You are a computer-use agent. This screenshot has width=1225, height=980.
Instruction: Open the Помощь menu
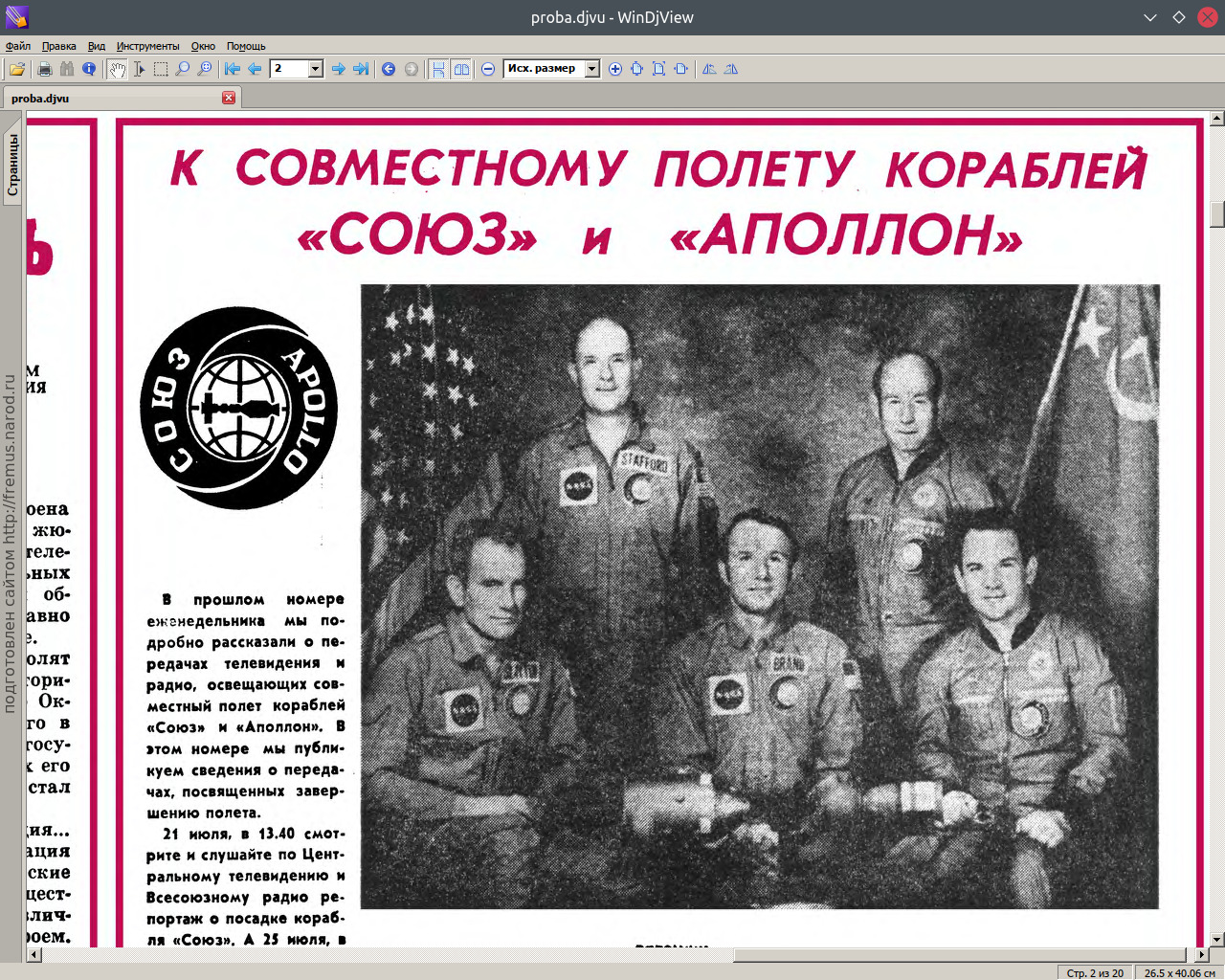[246, 46]
